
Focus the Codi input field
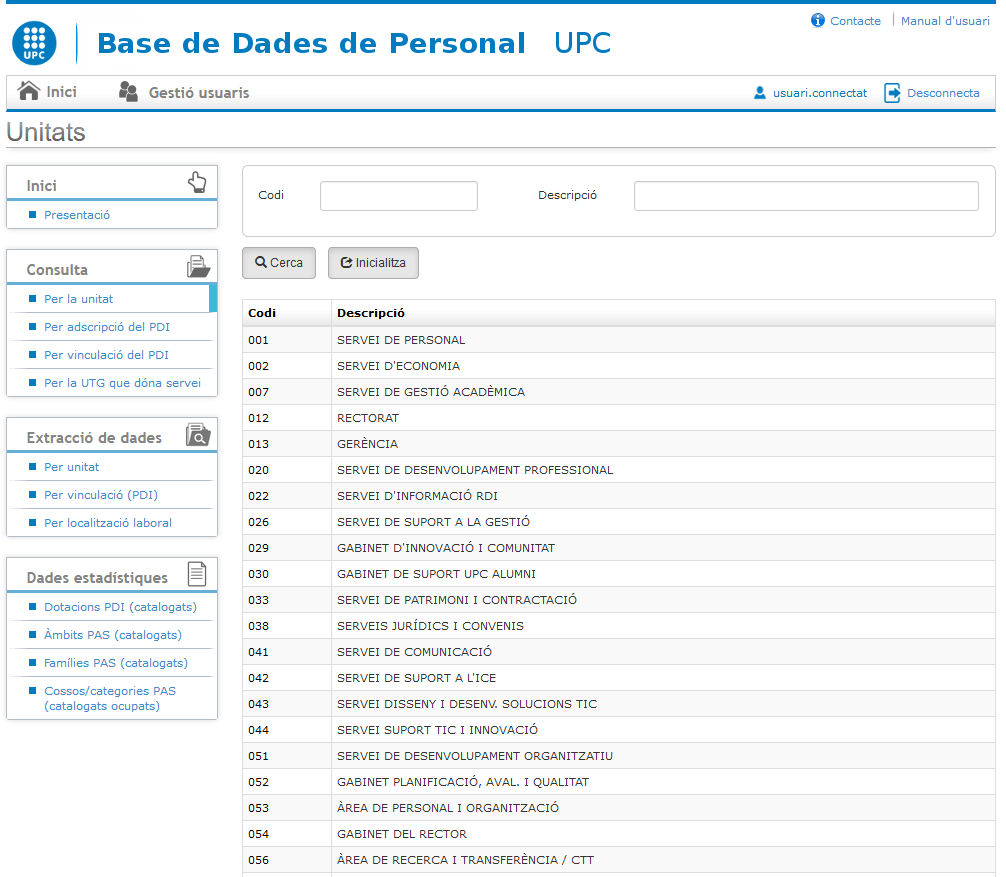(398, 196)
